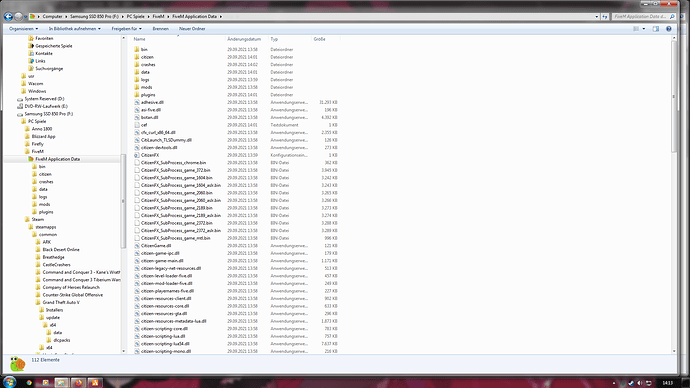Screen dimensions: 690x388
Task: Click Samsung SSD 850 Pro (F:) breadcrumb
Action: pos(94,17)
